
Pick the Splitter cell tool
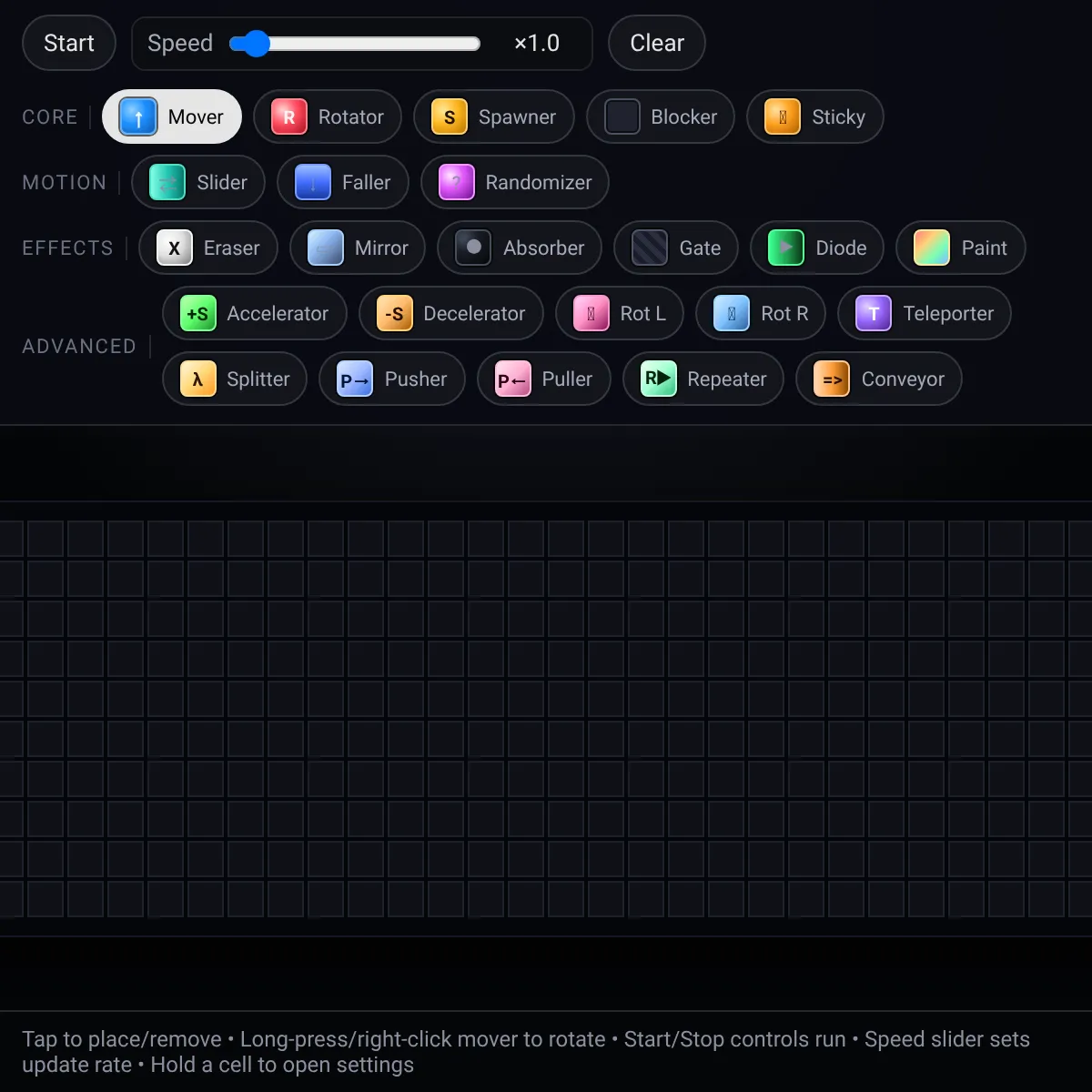tap(235, 379)
